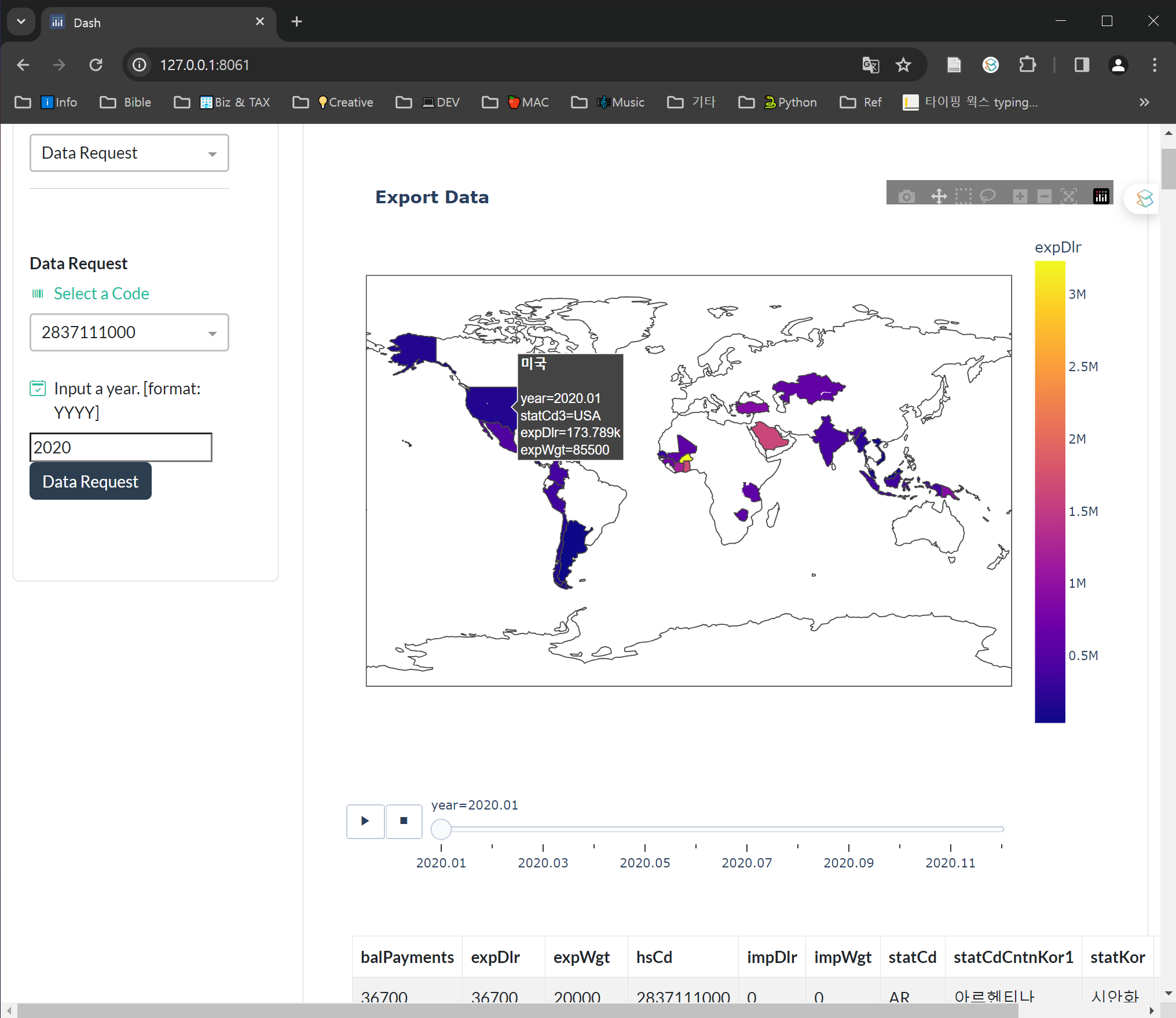Click the year input field showing 2020

click(x=120, y=447)
